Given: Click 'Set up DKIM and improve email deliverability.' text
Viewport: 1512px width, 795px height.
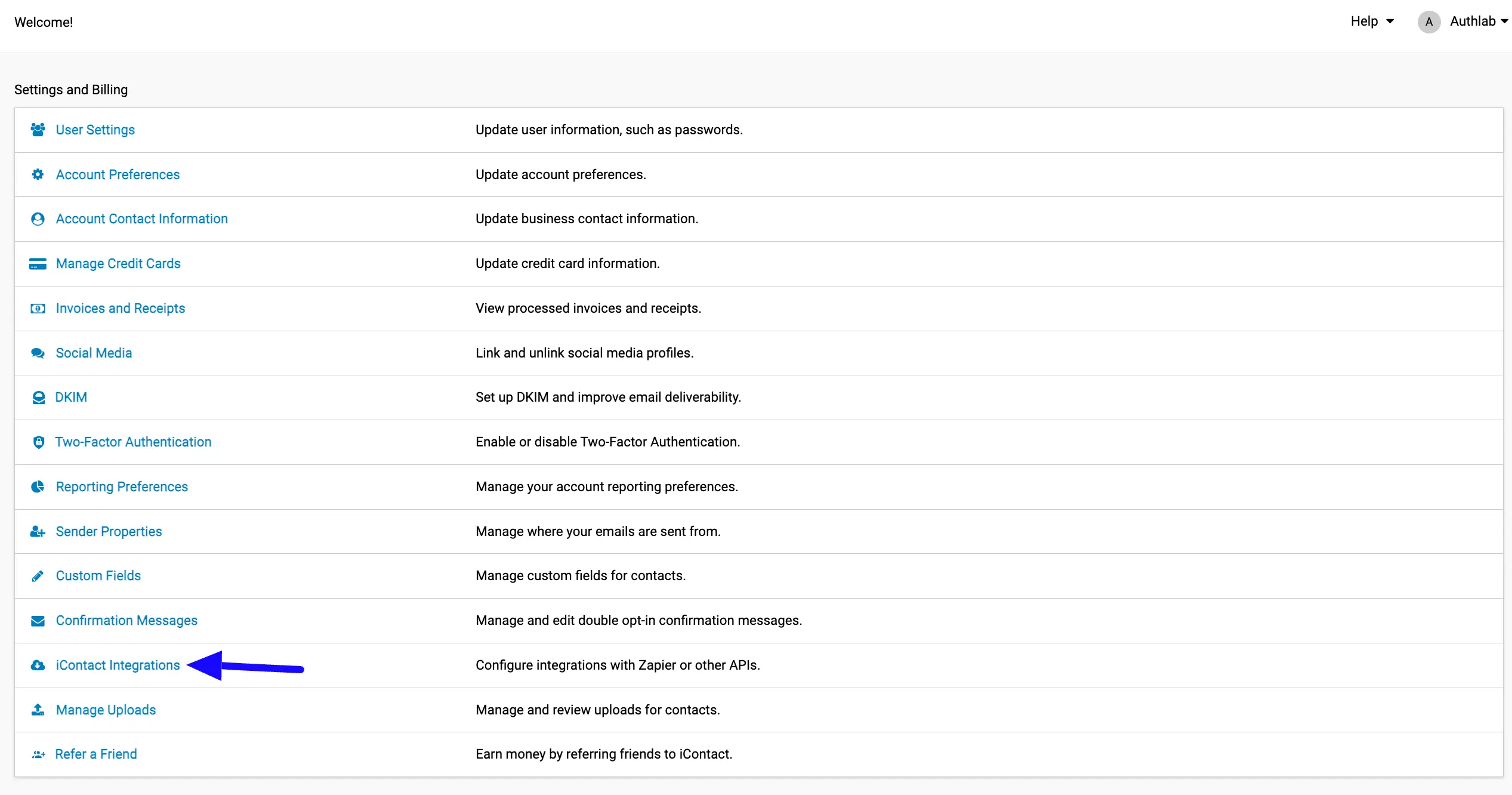Looking at the screenshot, I should [608, 397].
